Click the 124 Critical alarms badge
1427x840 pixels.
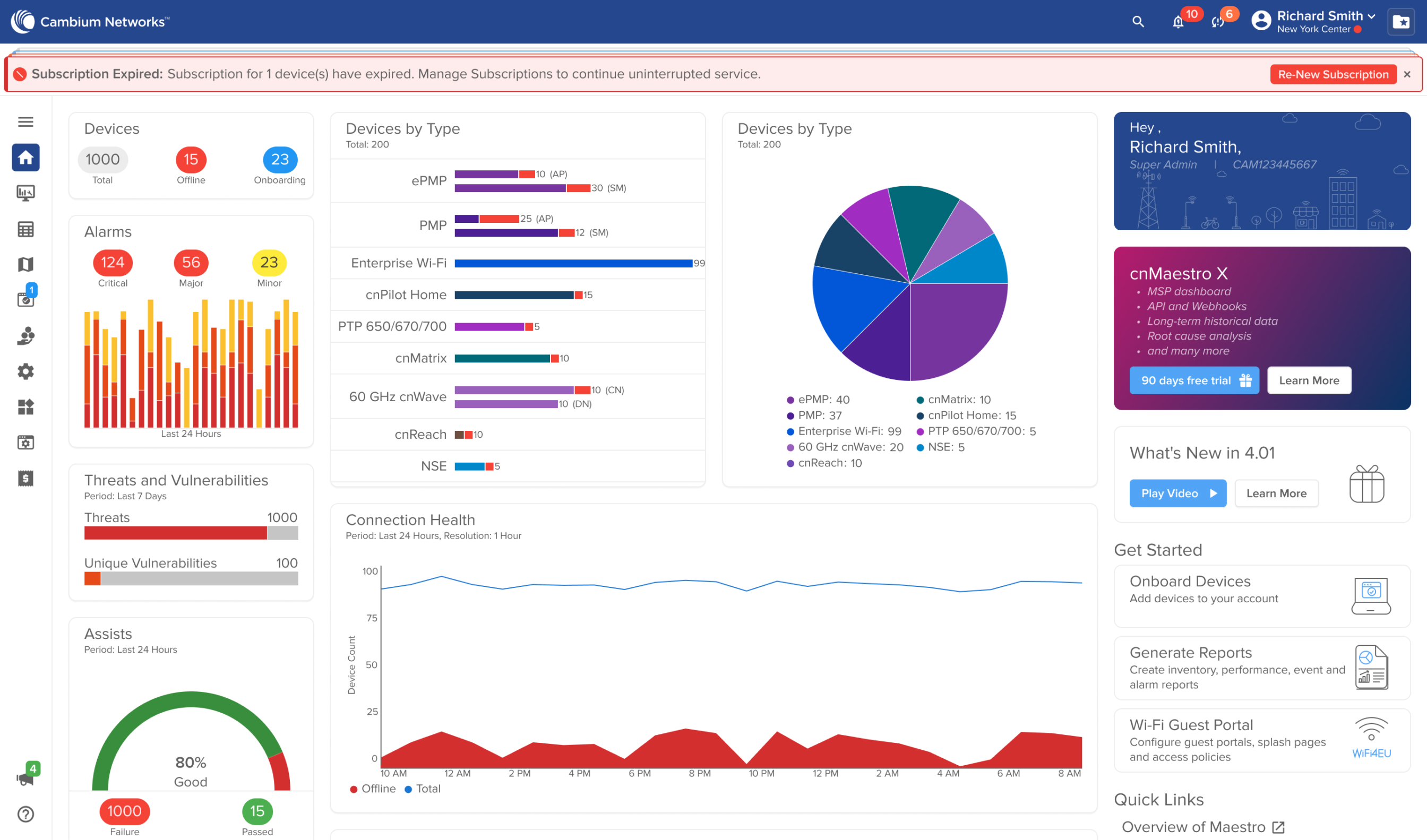tap(113, 263)
